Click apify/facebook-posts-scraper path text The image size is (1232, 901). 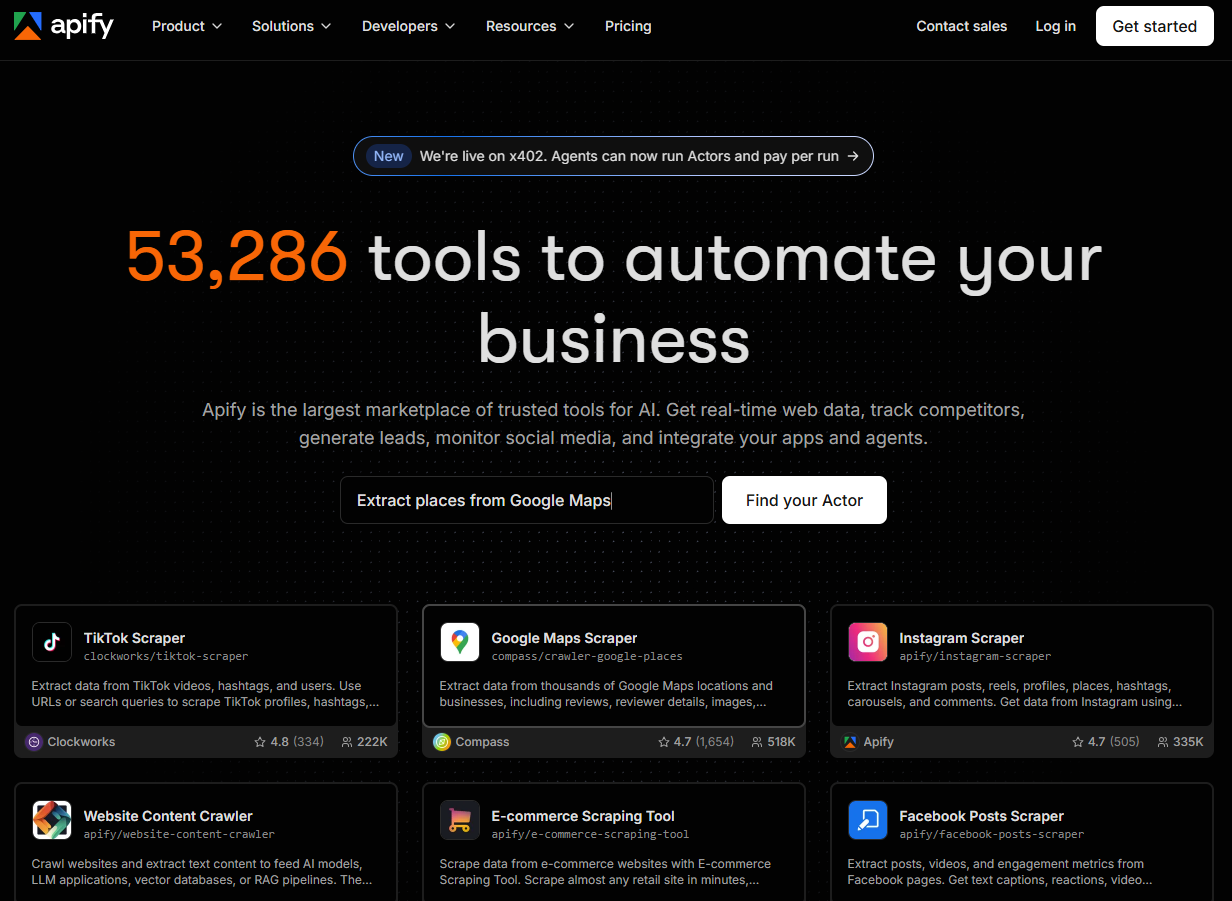(991, 835)
